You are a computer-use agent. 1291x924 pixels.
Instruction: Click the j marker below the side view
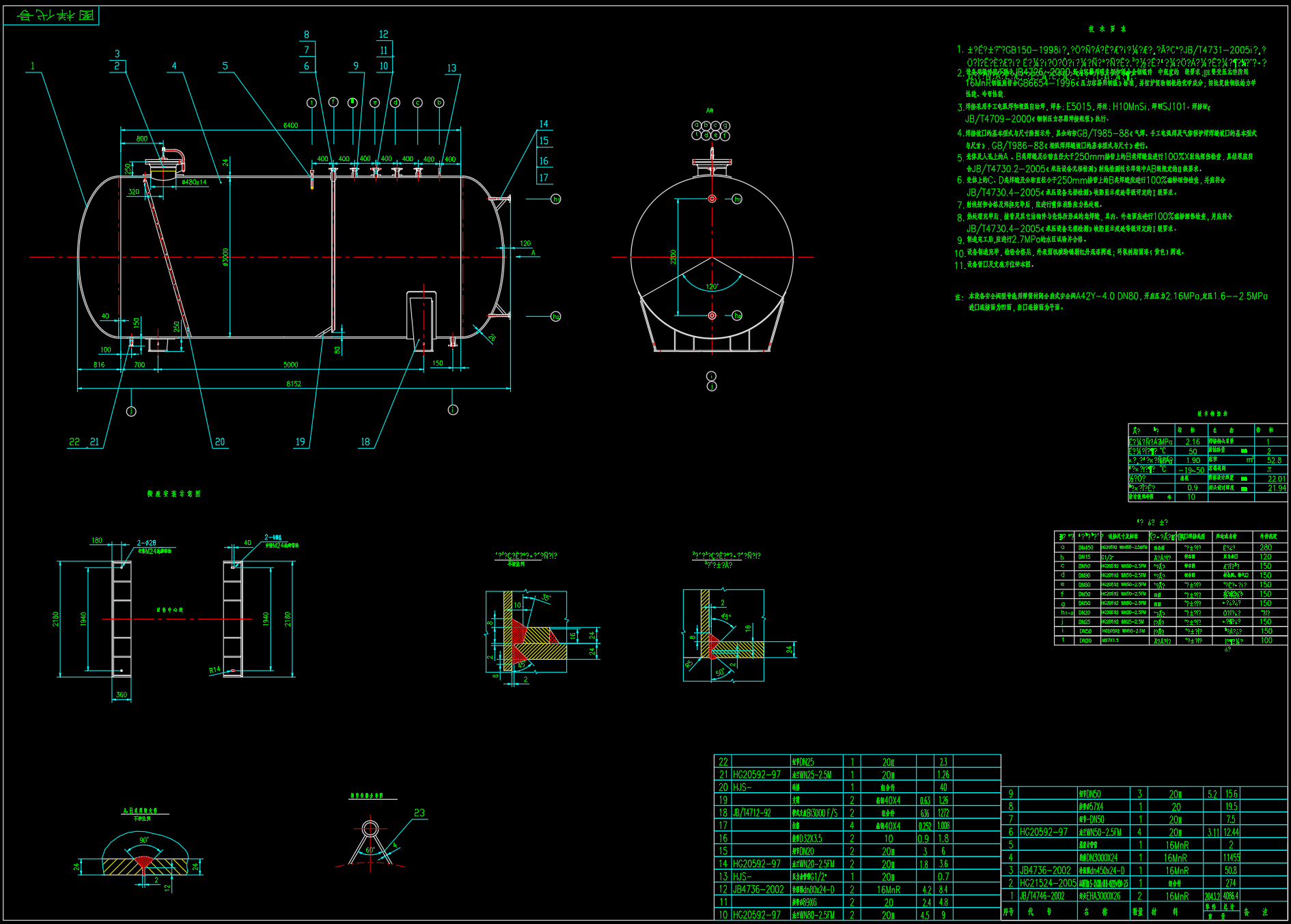tap(131, 411)
